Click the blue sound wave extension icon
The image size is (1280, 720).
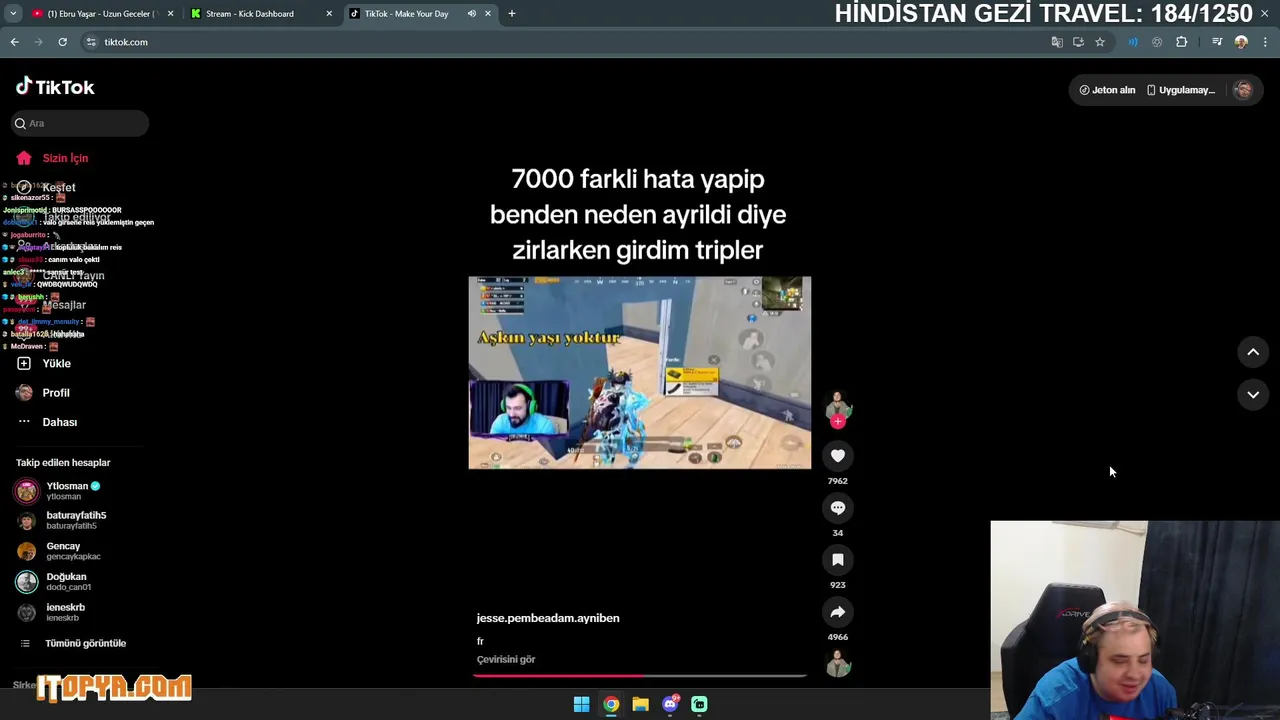click(x=1133, y=42)
